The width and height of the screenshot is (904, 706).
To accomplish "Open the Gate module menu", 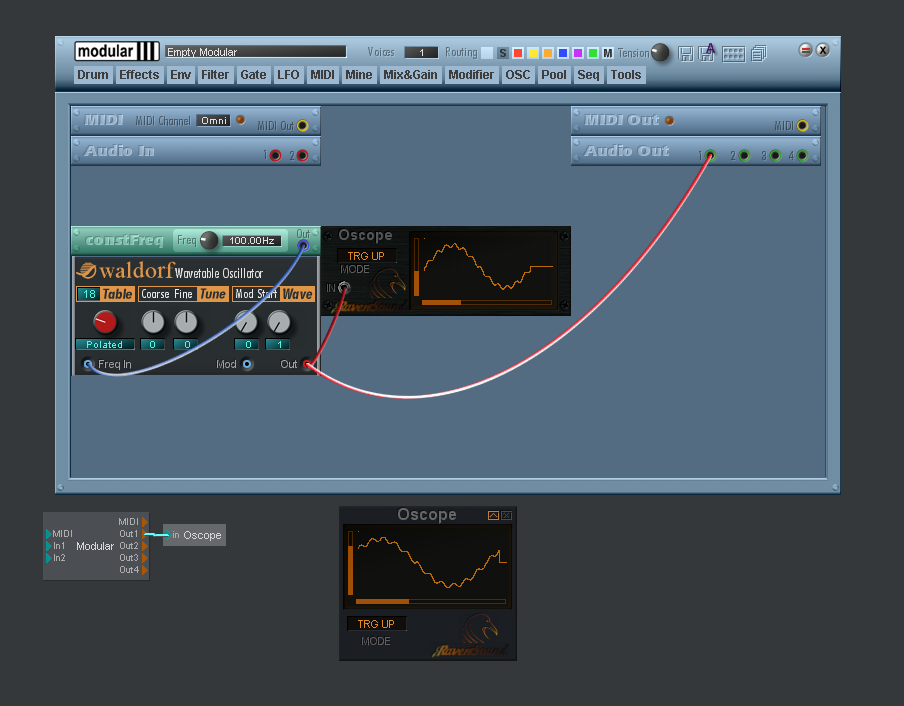I will point(253,75).
